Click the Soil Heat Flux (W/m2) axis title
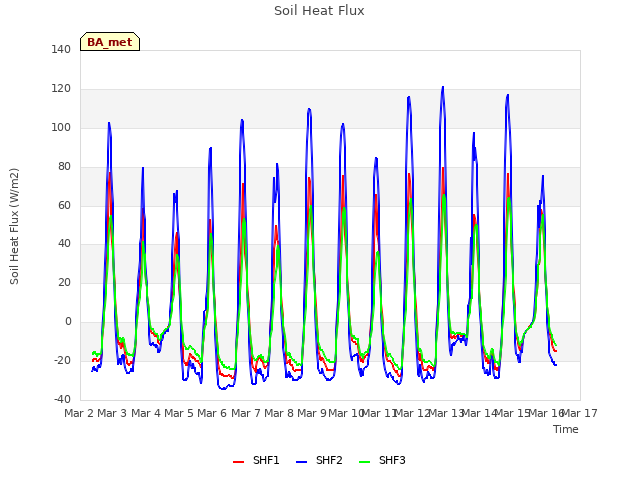 pos(14,226)
